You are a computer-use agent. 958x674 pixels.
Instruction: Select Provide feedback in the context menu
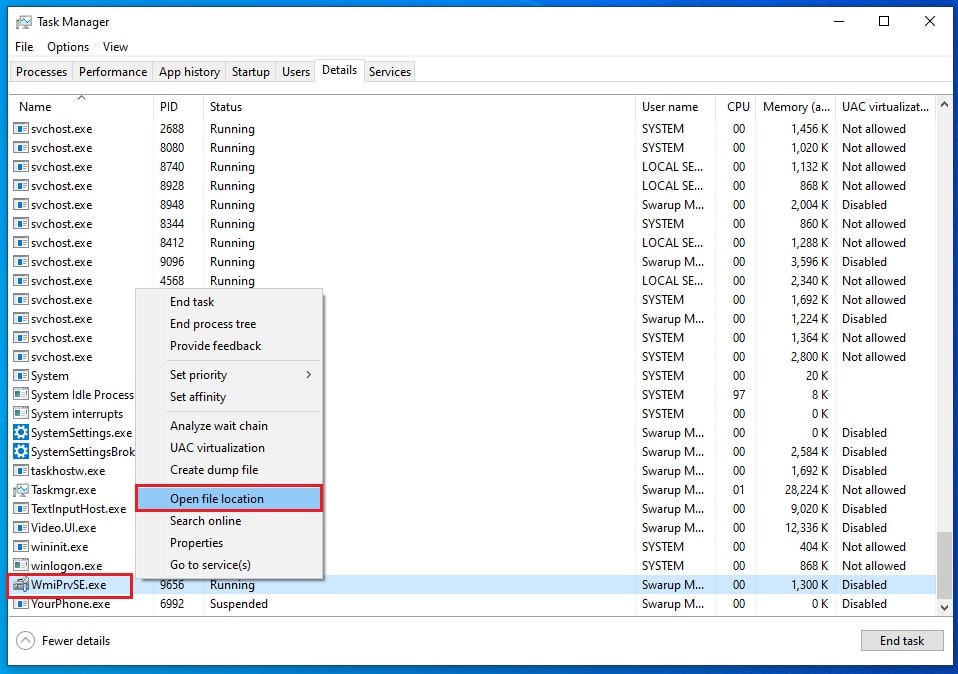229,346
